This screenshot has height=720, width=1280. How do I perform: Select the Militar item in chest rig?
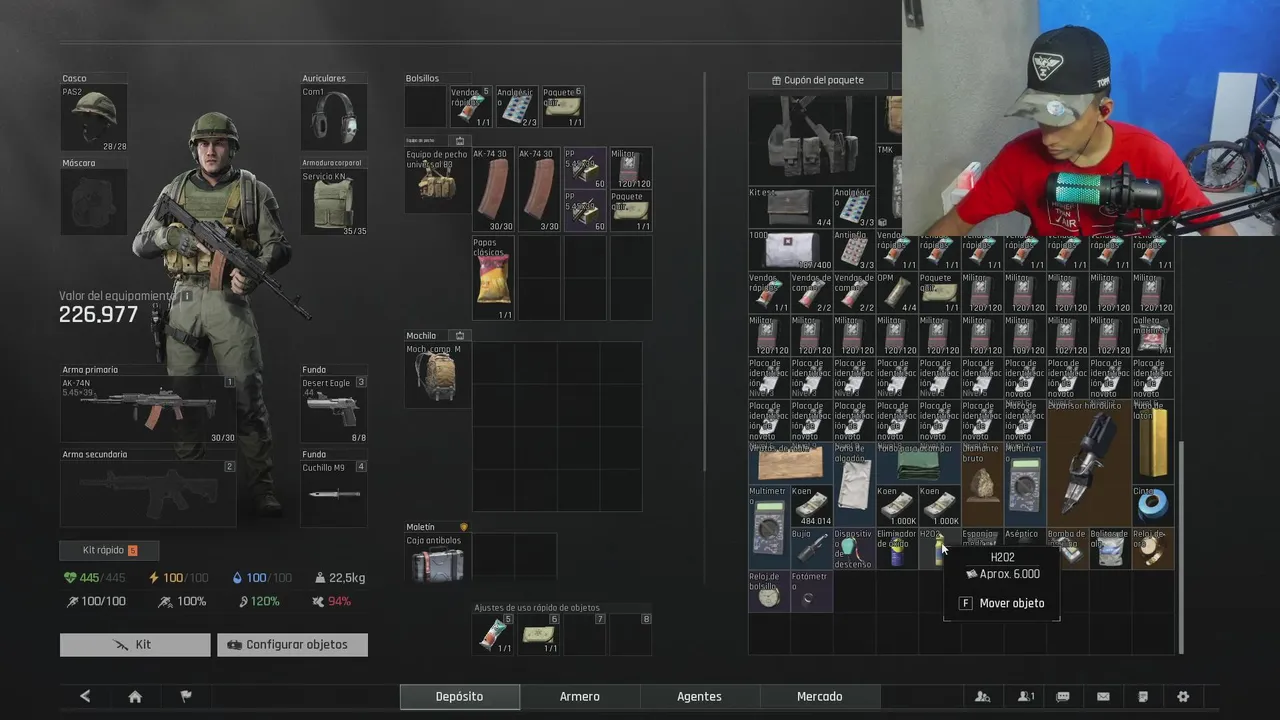pos(631,168)
